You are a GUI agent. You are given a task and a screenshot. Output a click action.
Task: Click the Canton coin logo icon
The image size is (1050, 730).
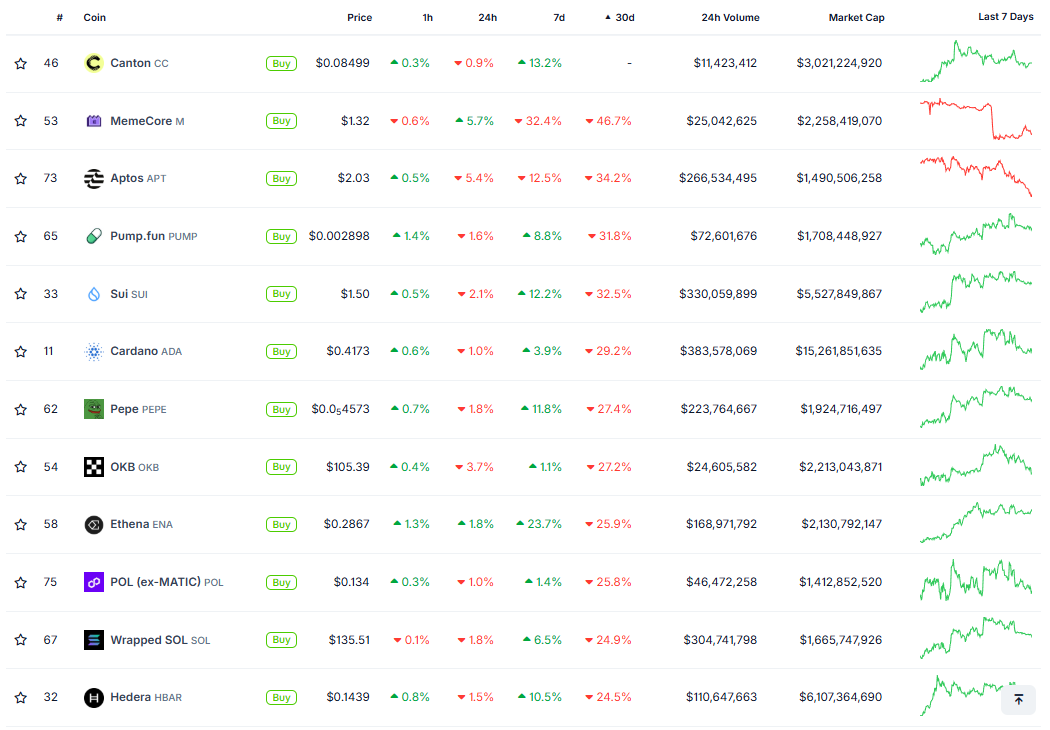pos(93,63)
